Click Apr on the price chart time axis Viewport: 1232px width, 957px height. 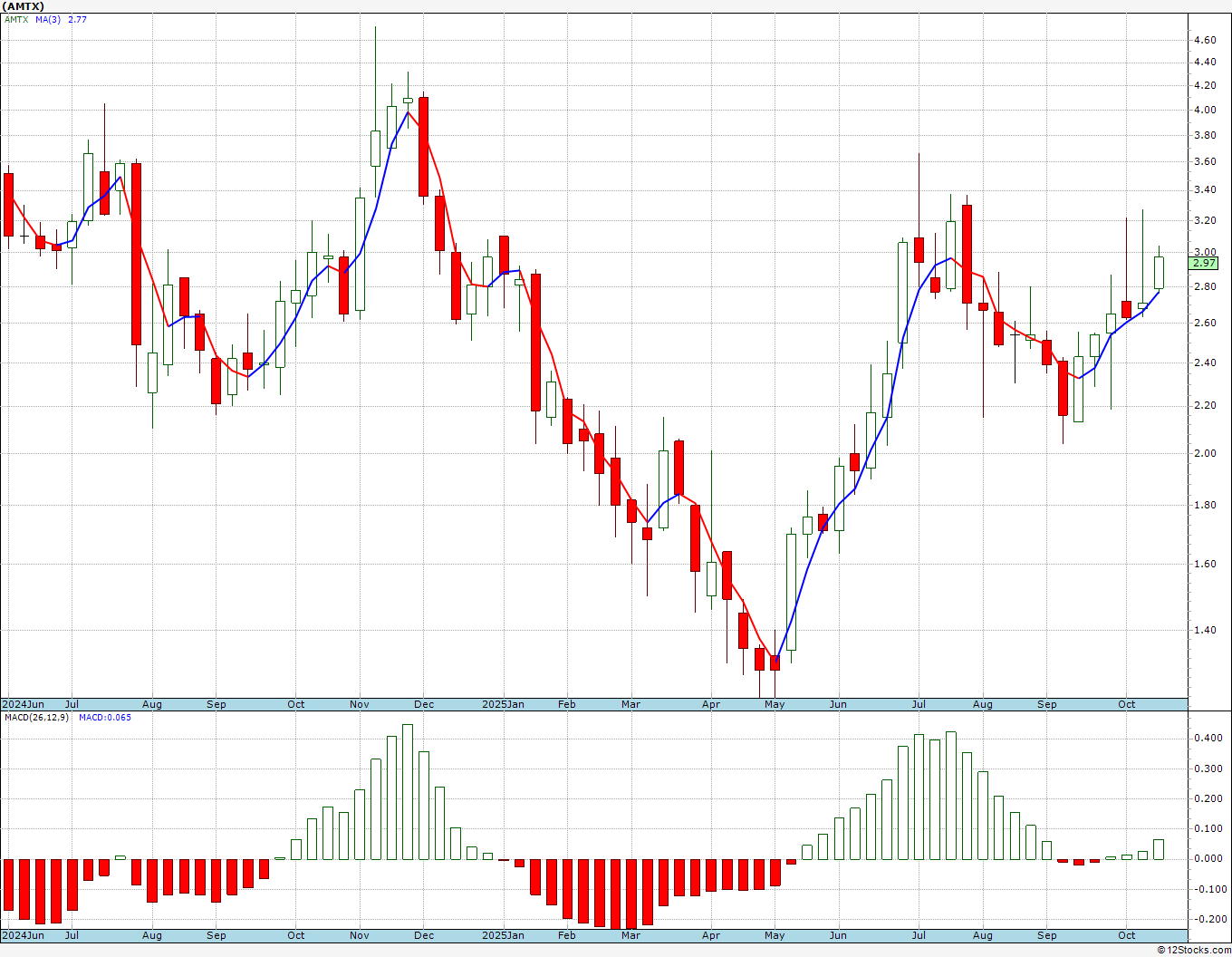point(711,704)
